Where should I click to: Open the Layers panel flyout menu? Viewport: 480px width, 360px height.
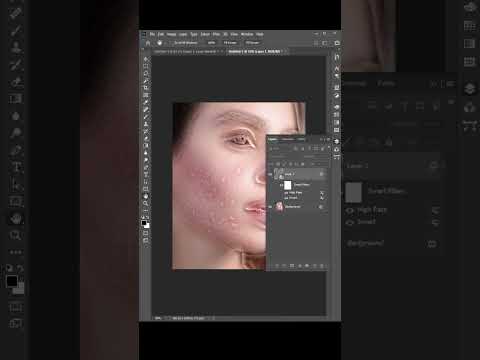pos(329,139)
